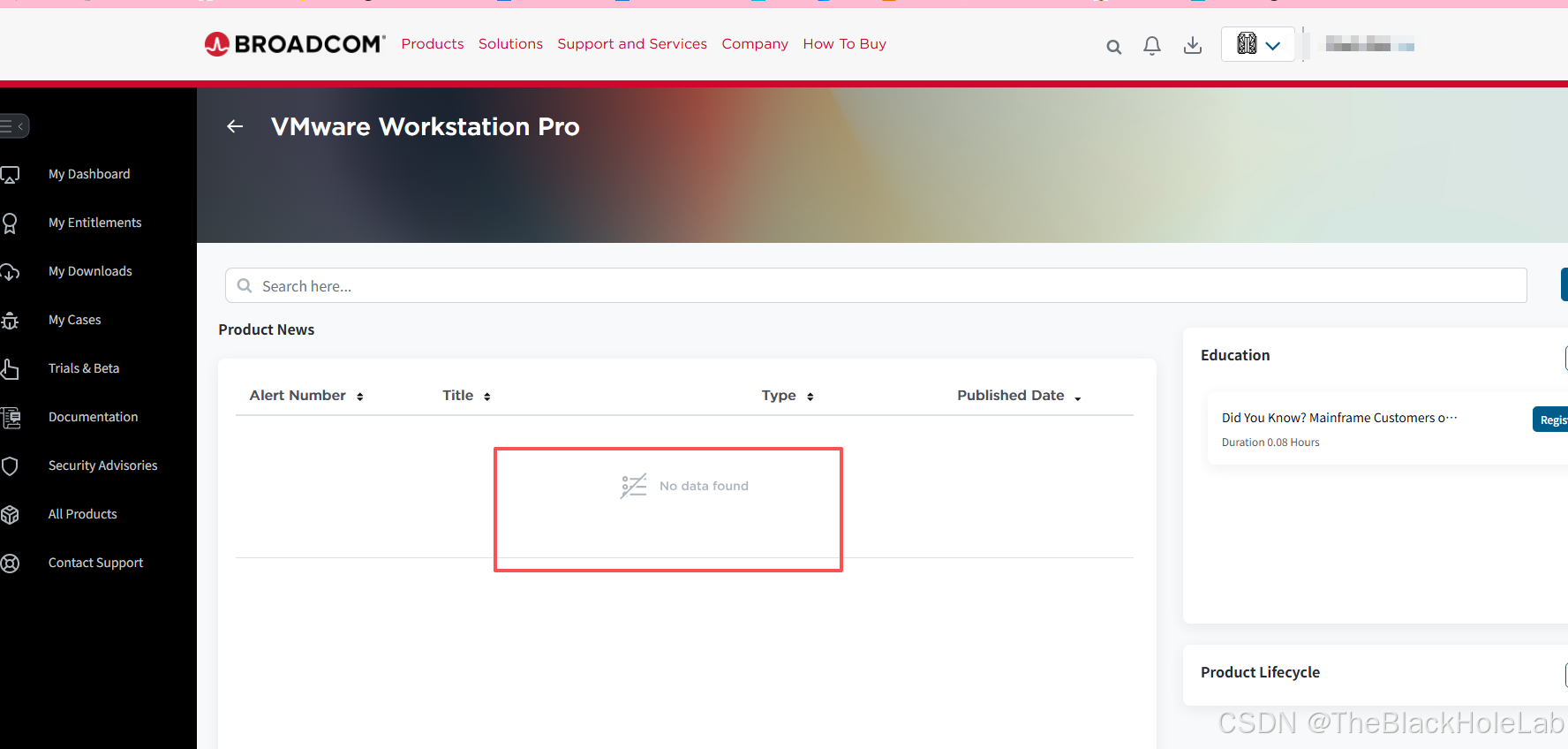Click the magnifier icon in search box

[245, 285]
